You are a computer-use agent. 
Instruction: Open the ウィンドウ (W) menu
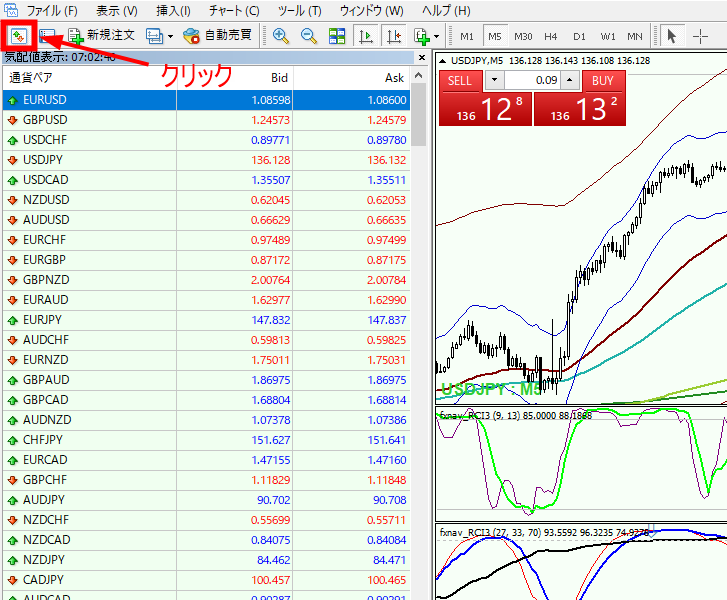pos(371,10)
